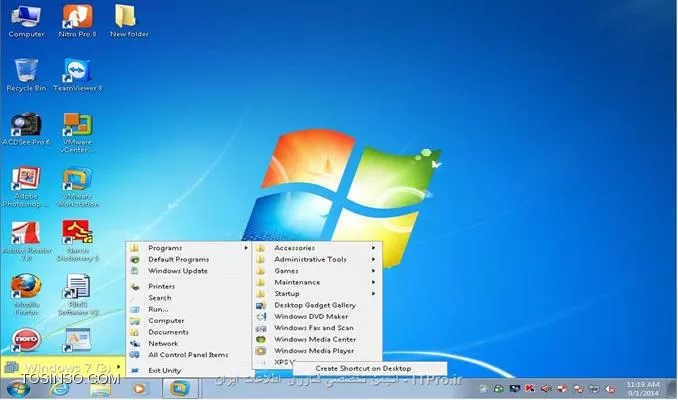Open Windows Media Player taskbar button

coord(139,389)
